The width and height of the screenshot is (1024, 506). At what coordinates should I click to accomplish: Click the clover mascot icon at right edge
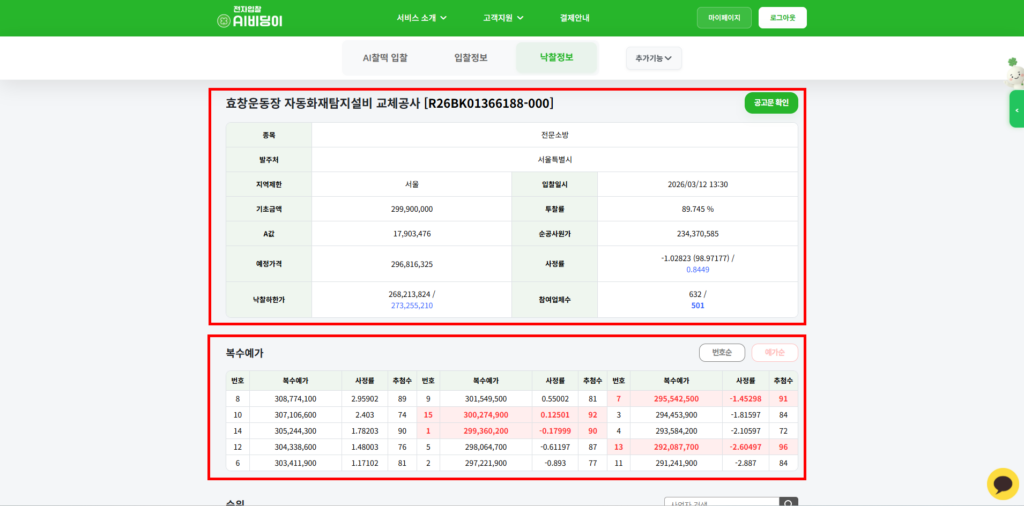[1012, 70]
